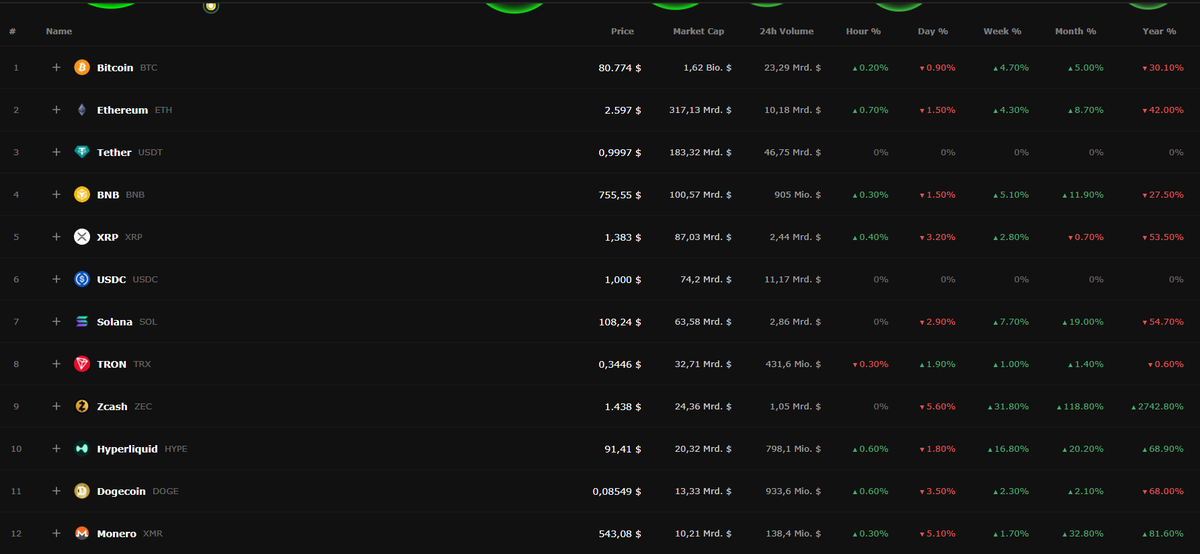Click USDC market cap 74,2 Mrd. $
Viewport: 1200px width, 554px height.
[x=706, y=279]
